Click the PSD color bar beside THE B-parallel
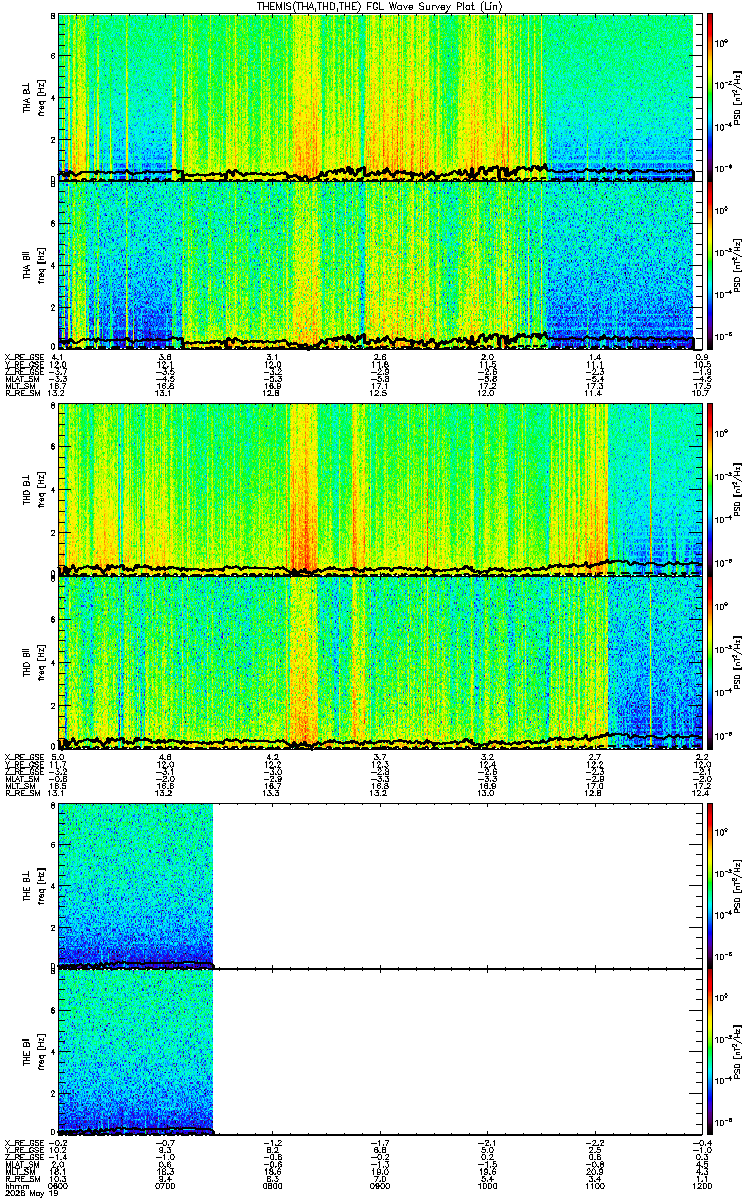The width and height of the screenshot is (750, 1200). (x=710, y=1050)
